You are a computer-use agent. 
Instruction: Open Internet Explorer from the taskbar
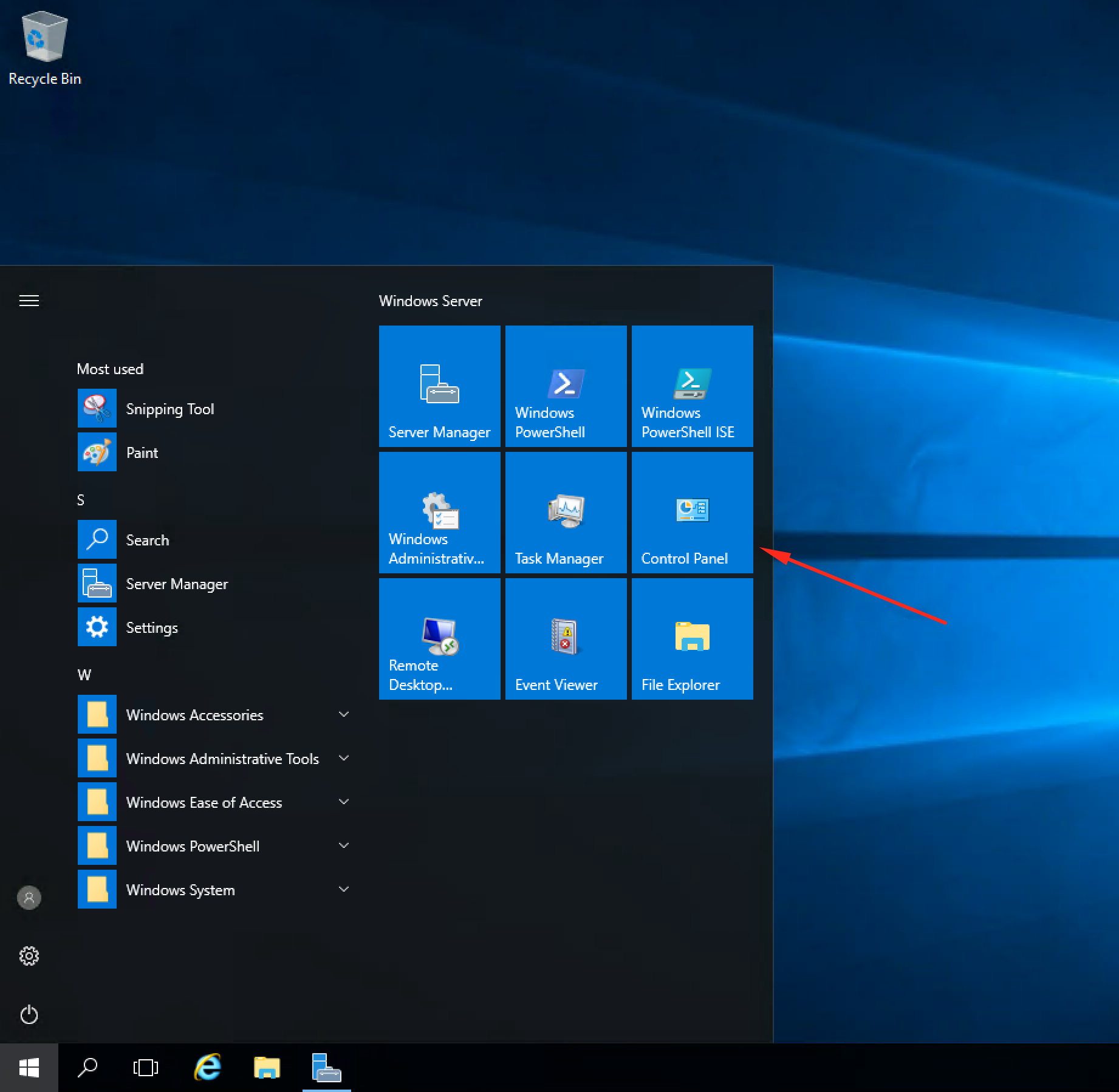207,1066
